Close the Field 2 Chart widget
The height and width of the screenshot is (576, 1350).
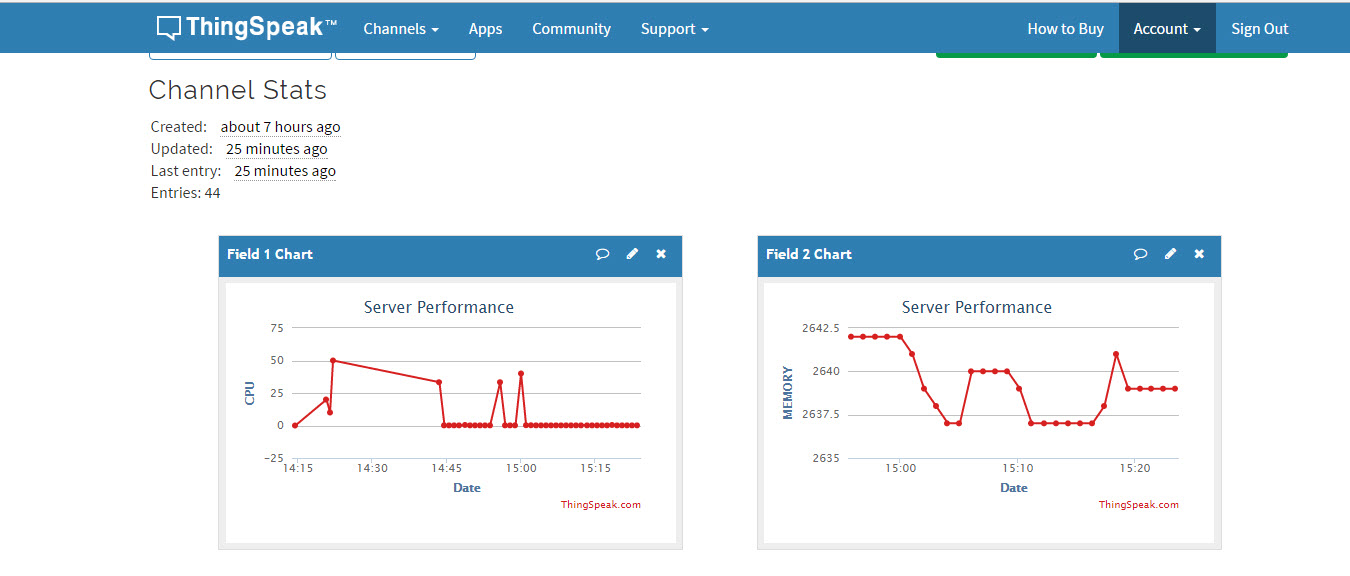tap(1198, 254)
